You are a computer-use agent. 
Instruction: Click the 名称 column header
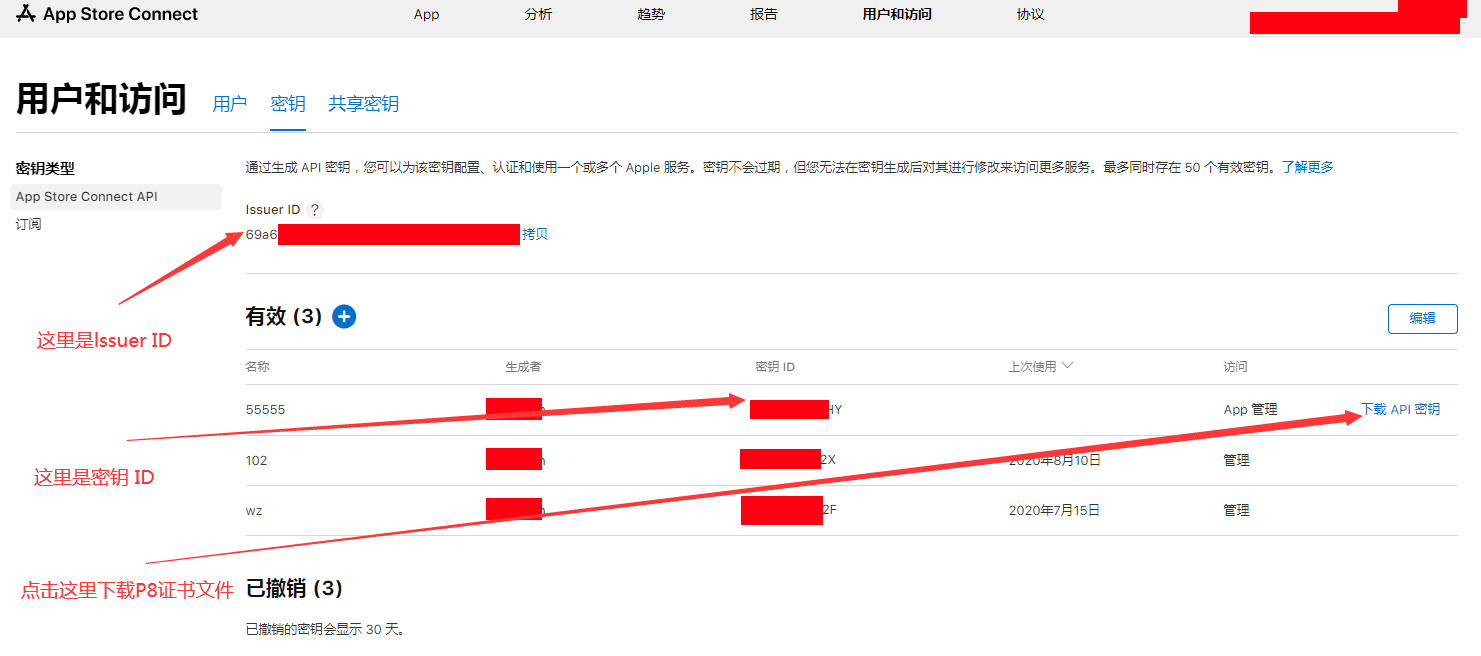(258, 367)
